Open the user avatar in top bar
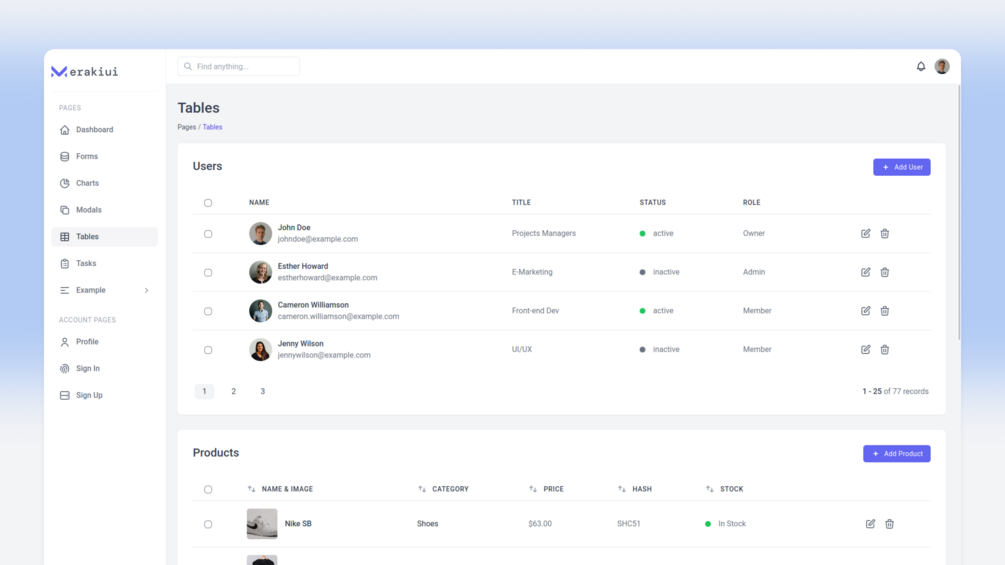The image size is (1005, 565). (x=942, y=66)
